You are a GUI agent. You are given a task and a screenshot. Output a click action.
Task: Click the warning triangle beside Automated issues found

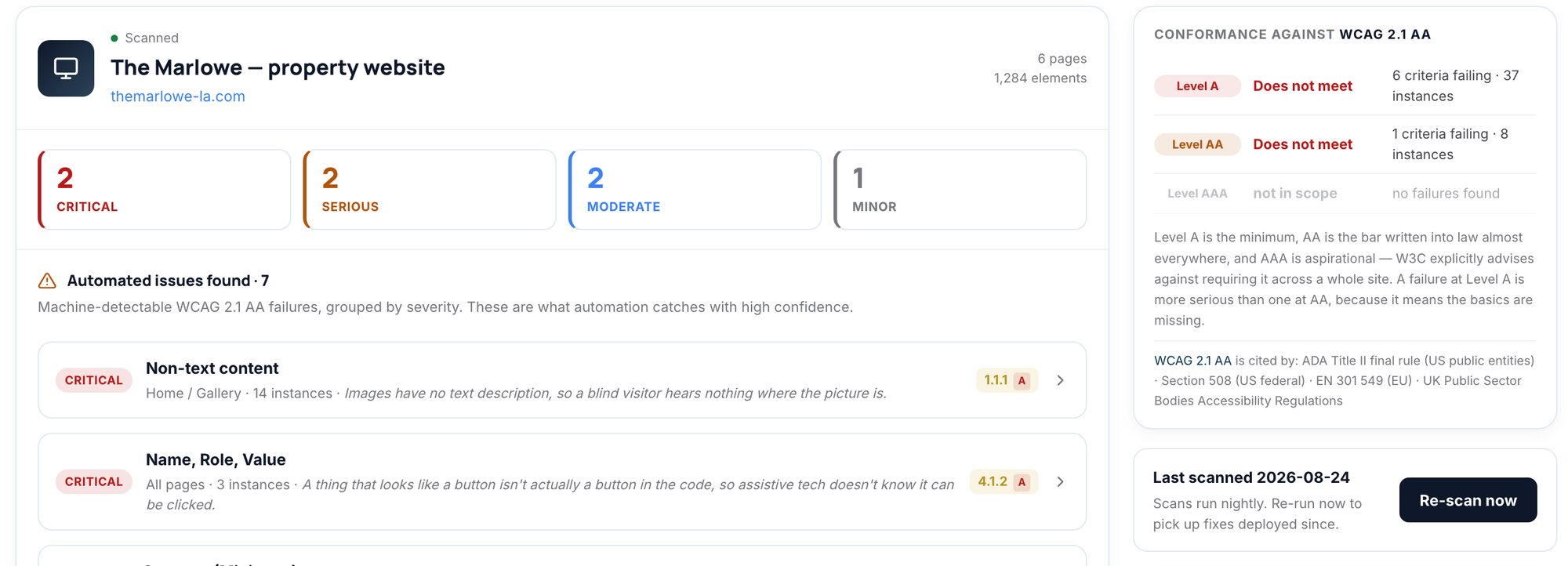point(47,281)
